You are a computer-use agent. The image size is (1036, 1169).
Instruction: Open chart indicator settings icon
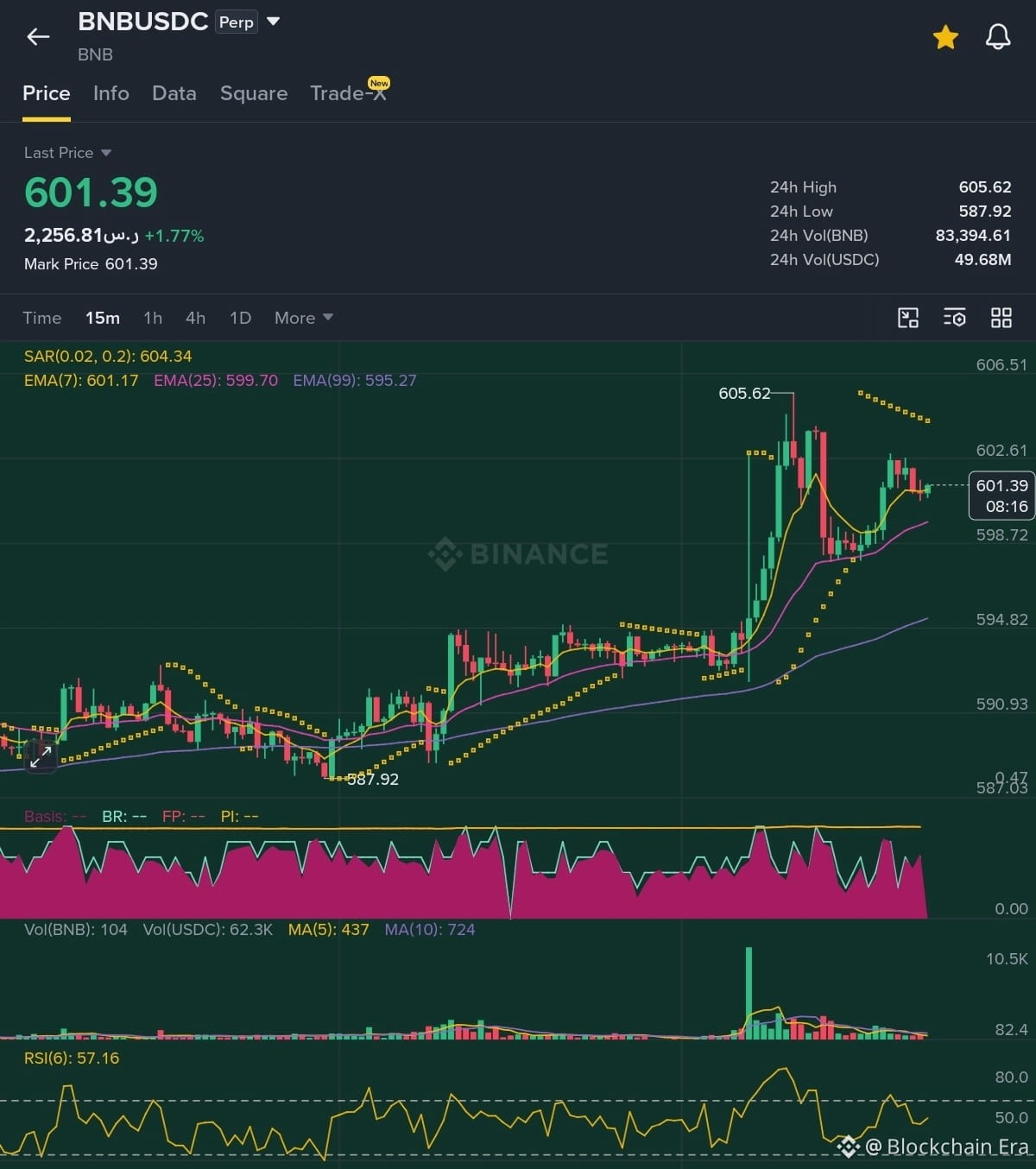pyautogui.click(x=955, y=318)
